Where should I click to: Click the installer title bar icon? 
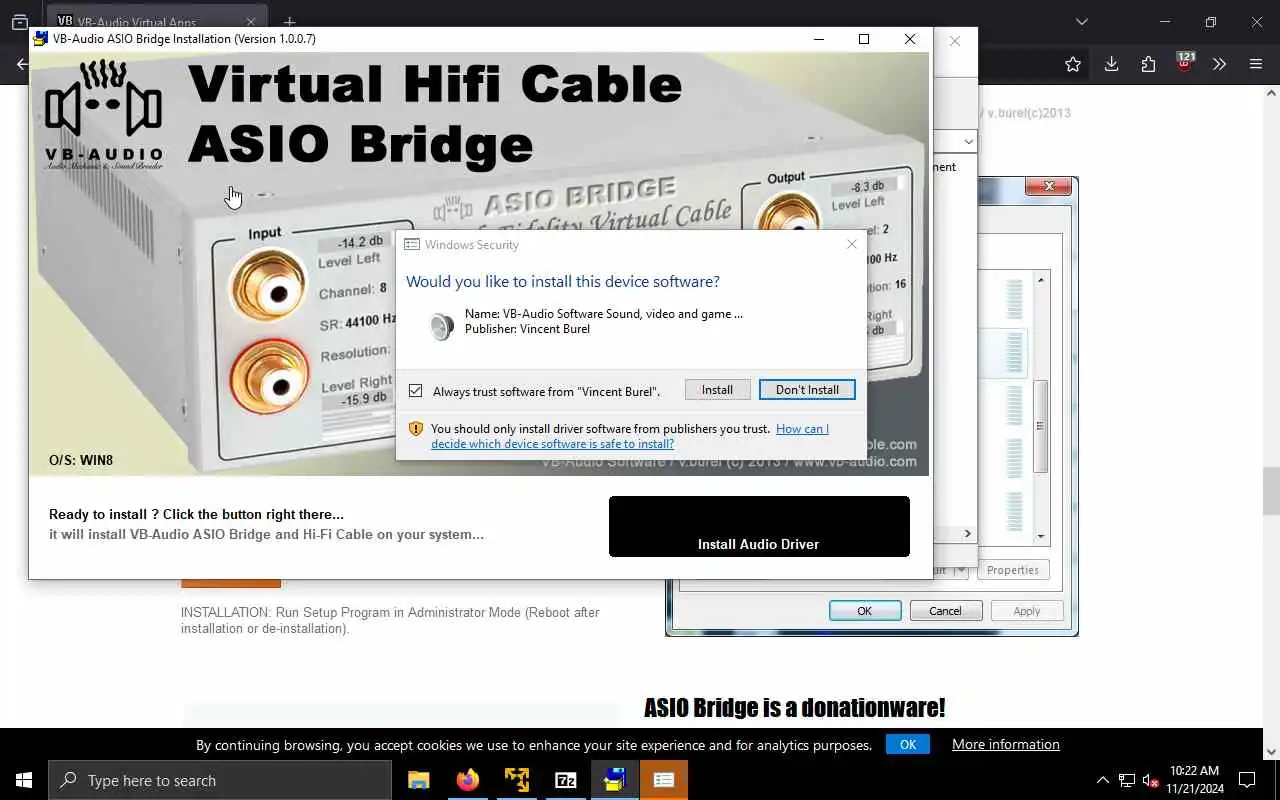tap(41, 39)
